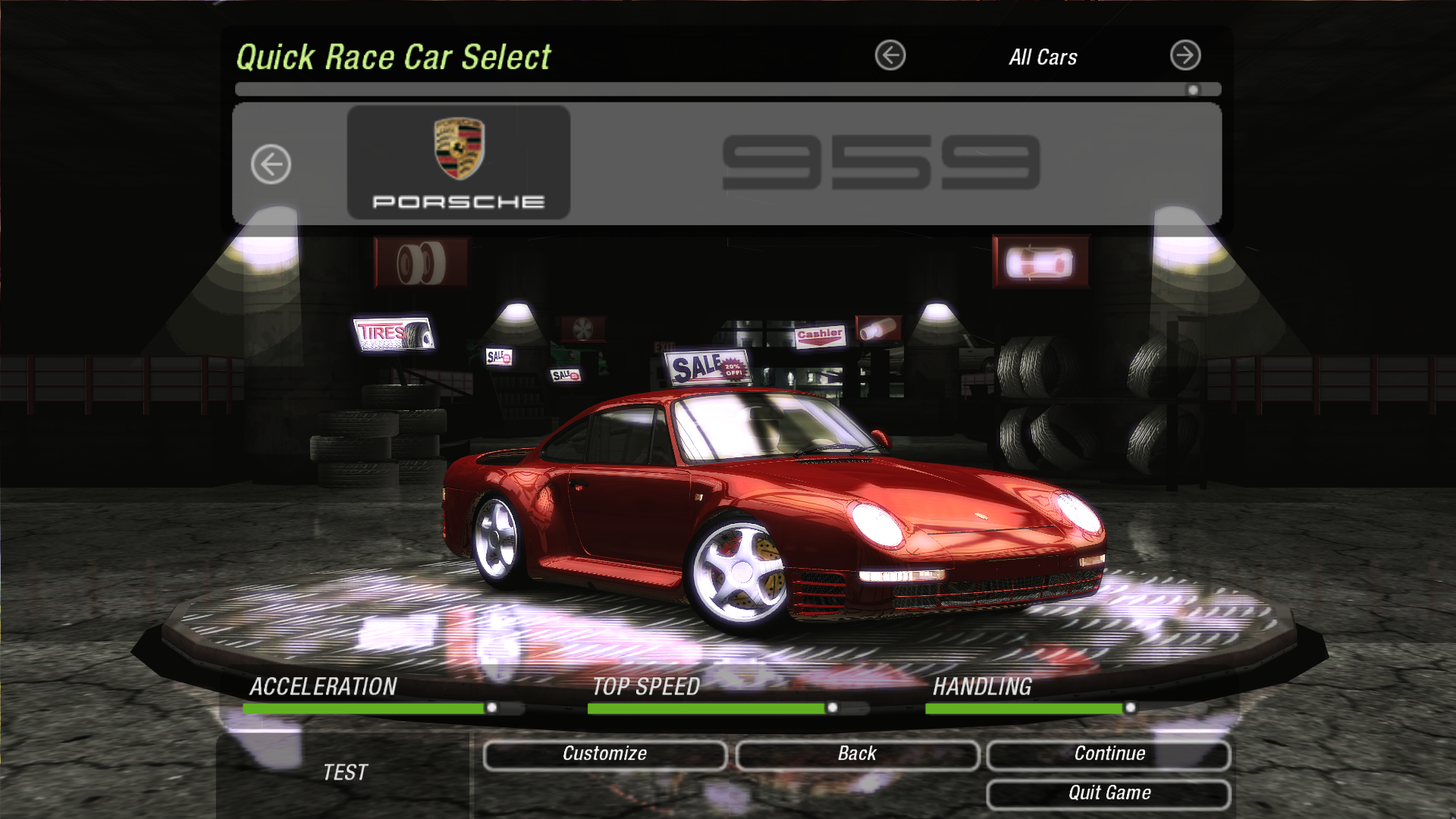This screenshot has width=1456, height=819.
Task: Click the Top Speed stat bar
Action: click(x=728, y=708)
